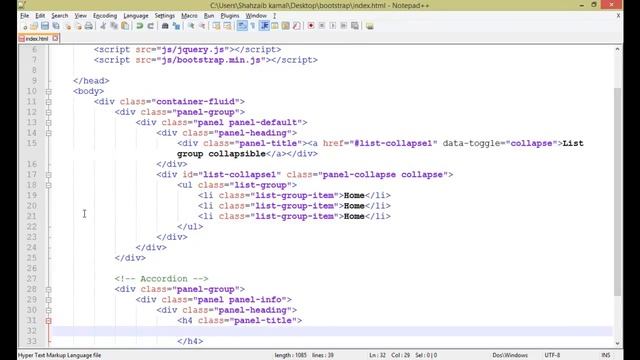Screen dimensions: 640x360
Task: Open the Search menu
Action: pos(60,16)
